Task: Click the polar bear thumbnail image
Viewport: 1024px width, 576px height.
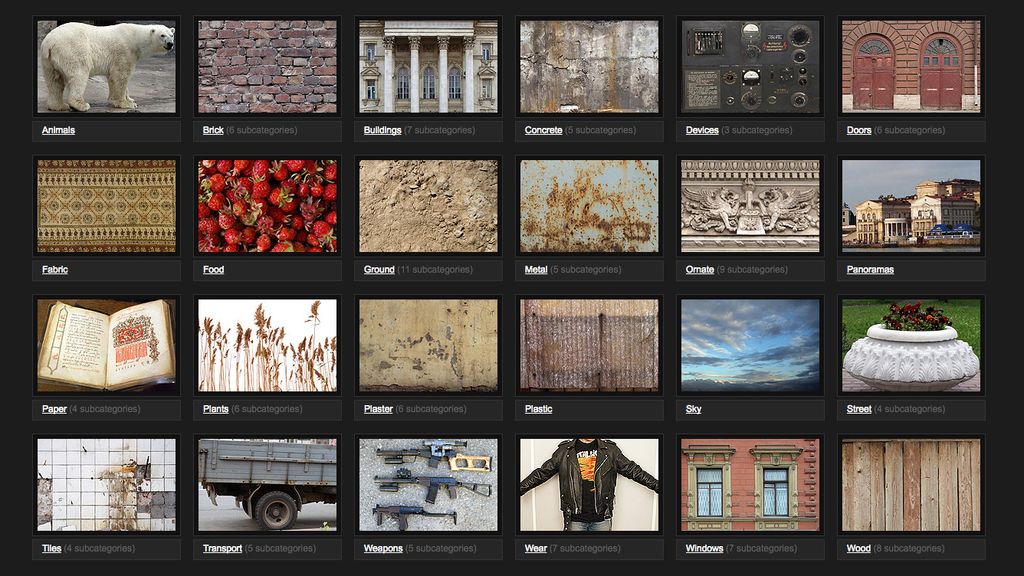Action: 106,65
